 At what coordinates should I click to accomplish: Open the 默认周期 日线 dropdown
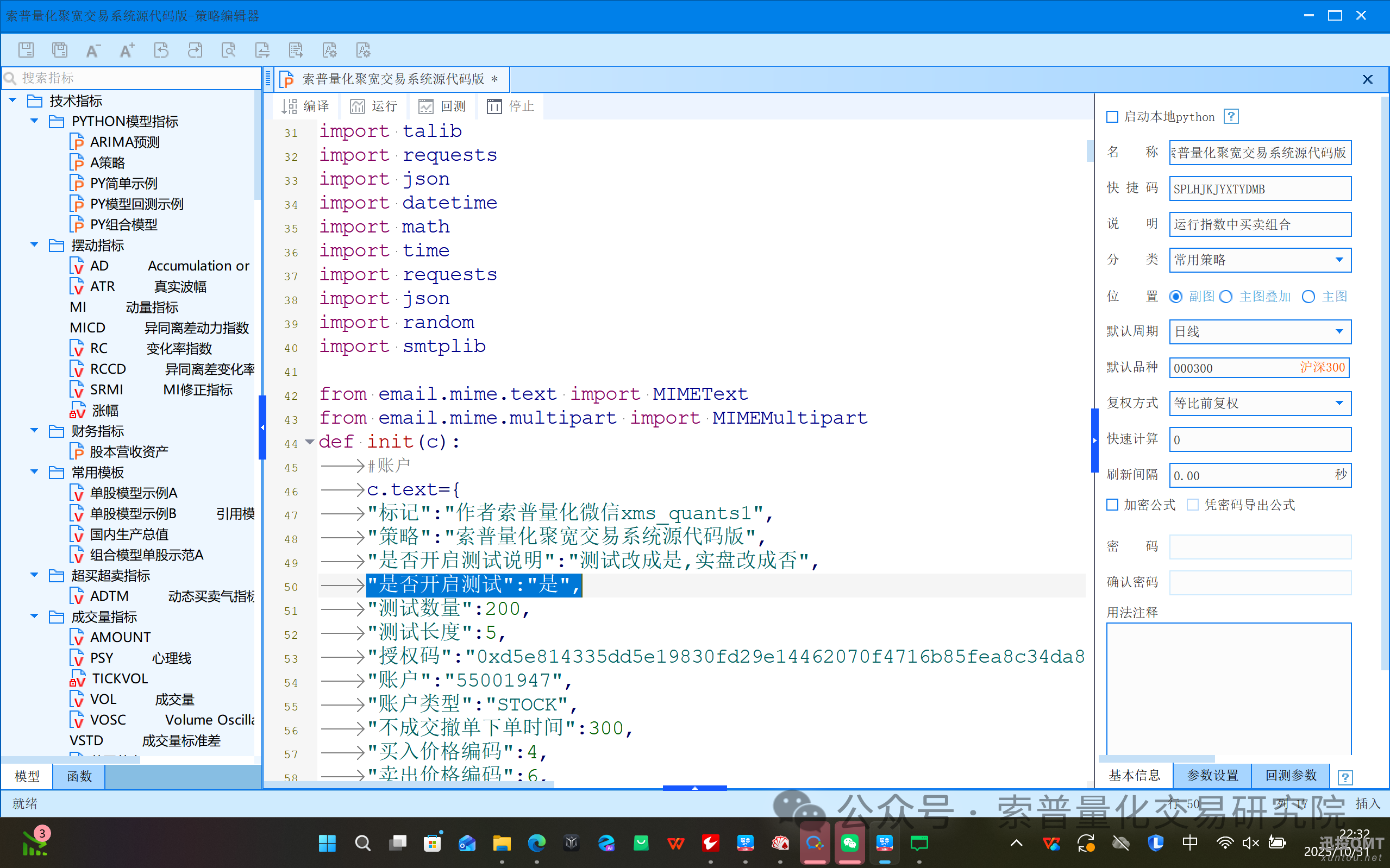pos(1339,331)
